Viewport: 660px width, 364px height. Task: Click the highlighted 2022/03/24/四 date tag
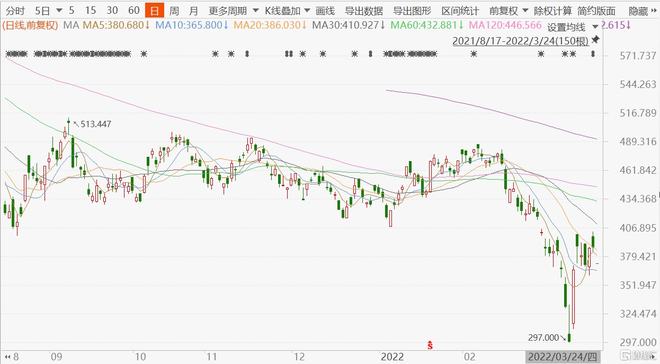[562, 357]
